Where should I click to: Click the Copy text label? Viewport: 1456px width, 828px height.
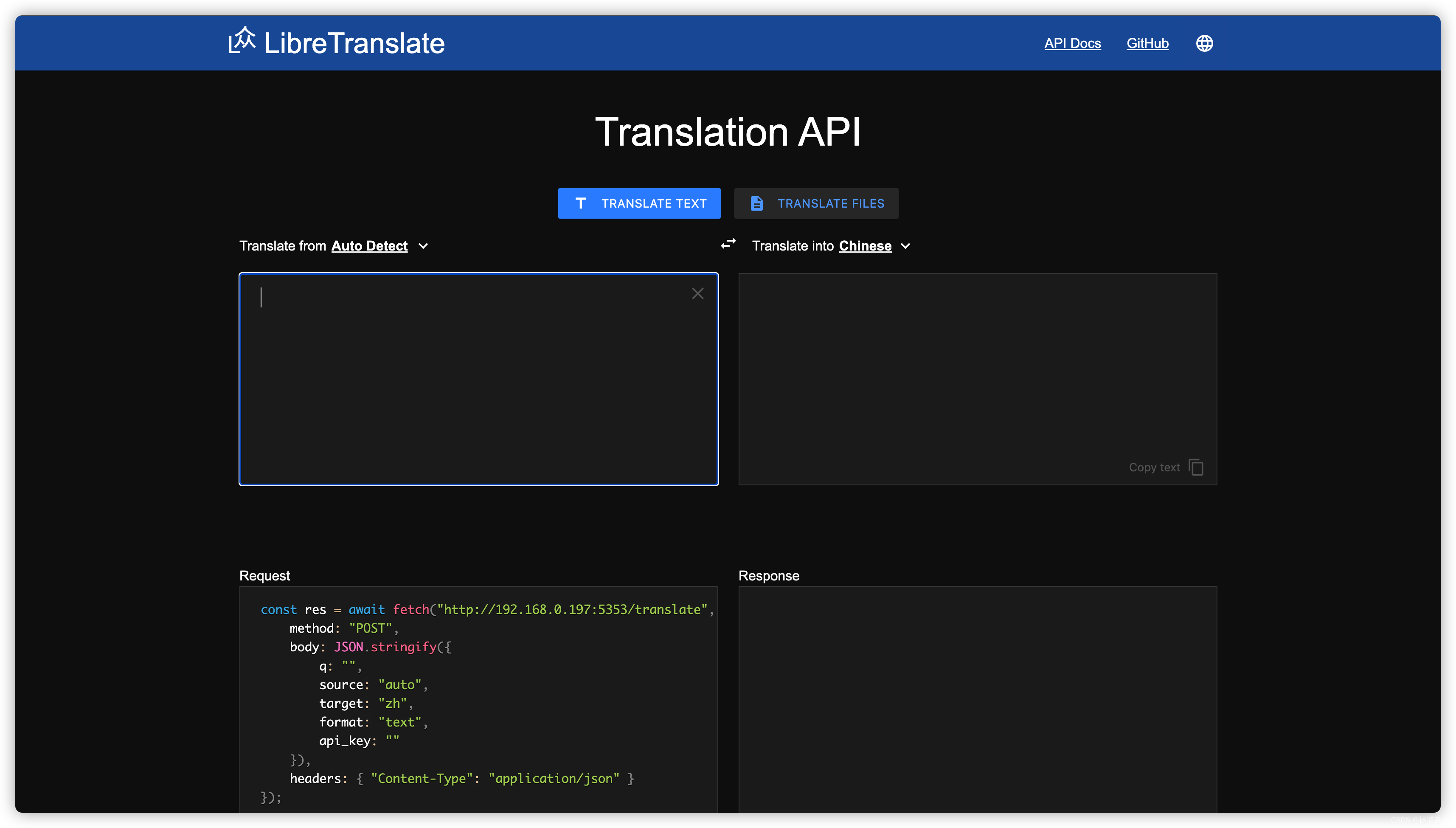1154,468
